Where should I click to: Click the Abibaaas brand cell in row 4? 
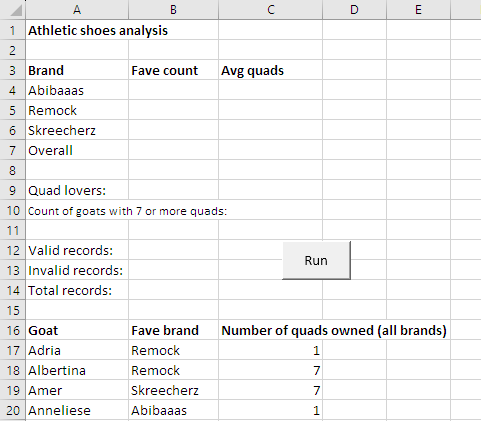[x=77, y=90]
